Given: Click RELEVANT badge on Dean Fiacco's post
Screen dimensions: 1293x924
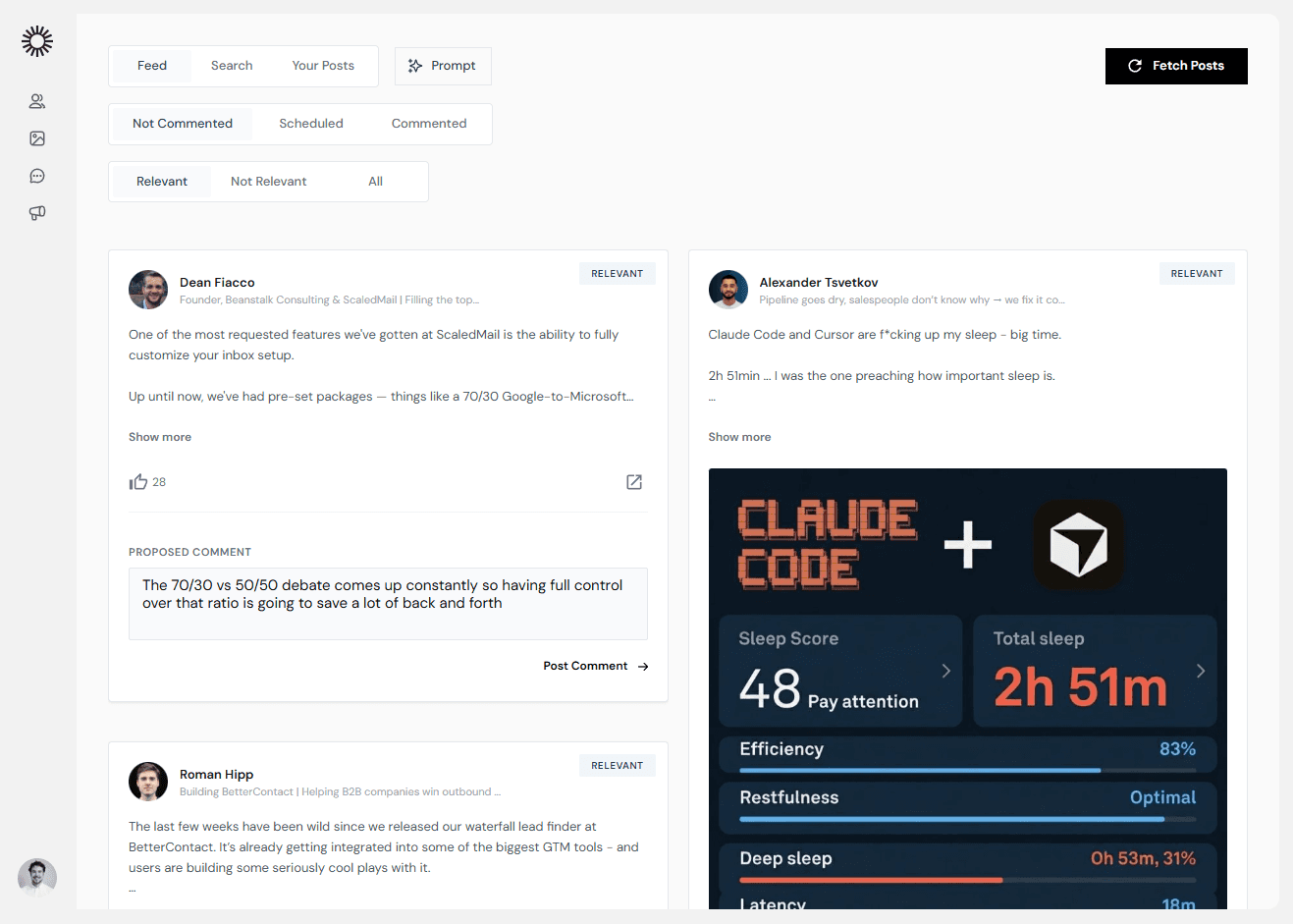Looking at the screenshot, I should pyautogui.click(x=617, y=274).
